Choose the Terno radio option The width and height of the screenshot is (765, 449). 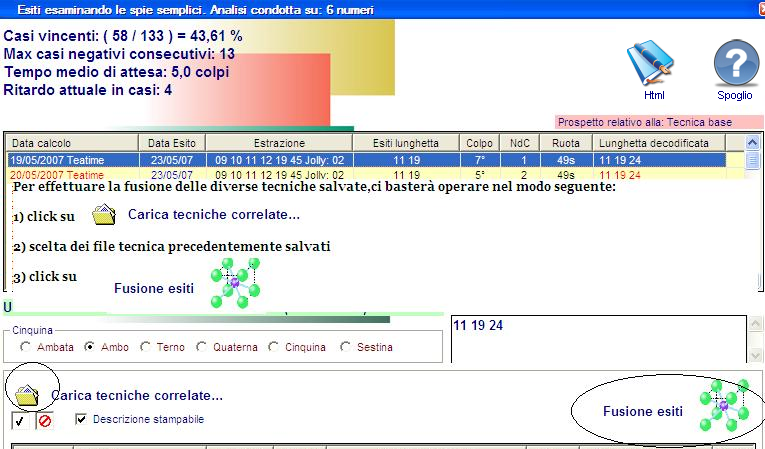tap(146, 347)
